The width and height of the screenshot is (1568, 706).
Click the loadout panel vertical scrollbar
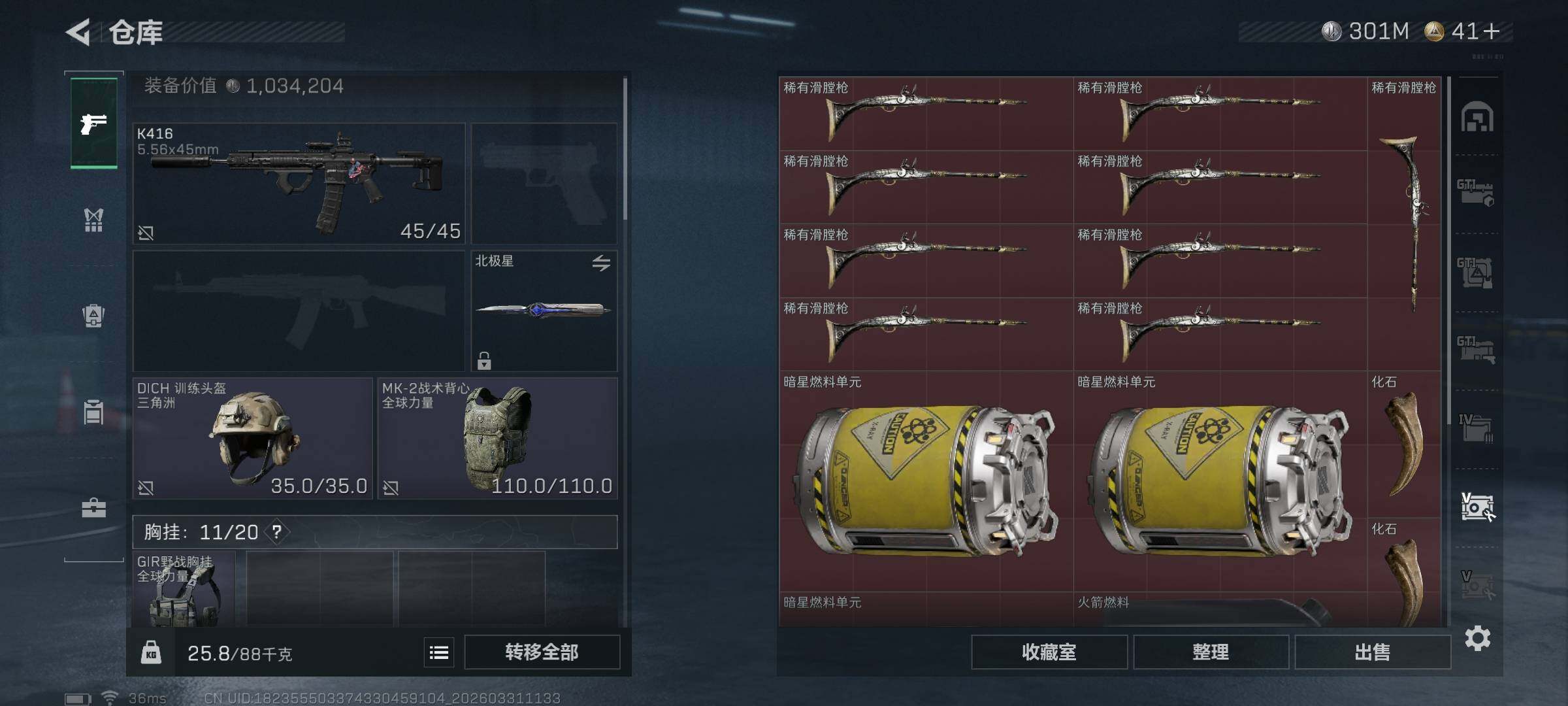(x=625, y=149)
